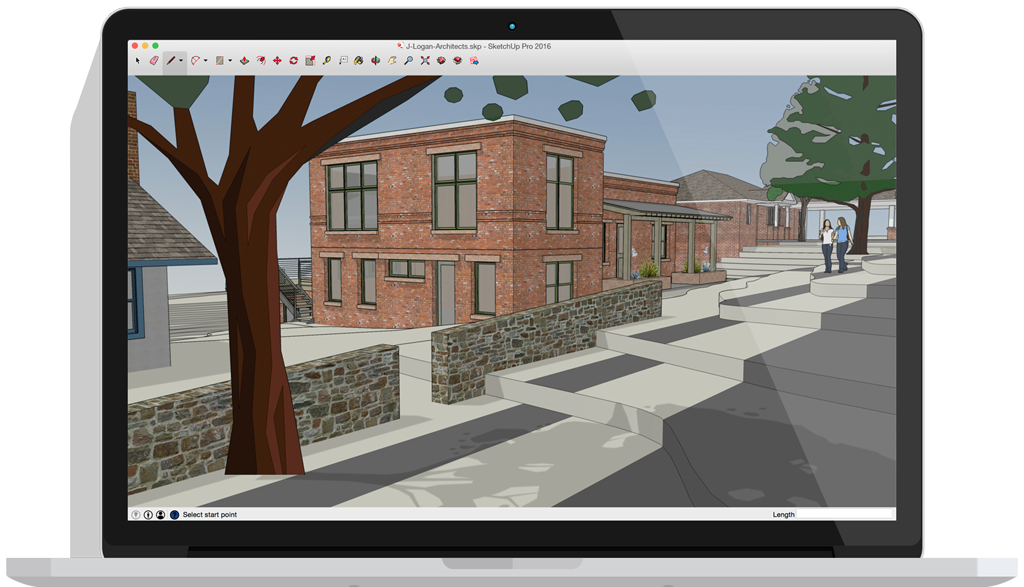The height and width of the screenshot is (587, 1024).
Task: Select the Arc drawing tool
Action: 196,61
